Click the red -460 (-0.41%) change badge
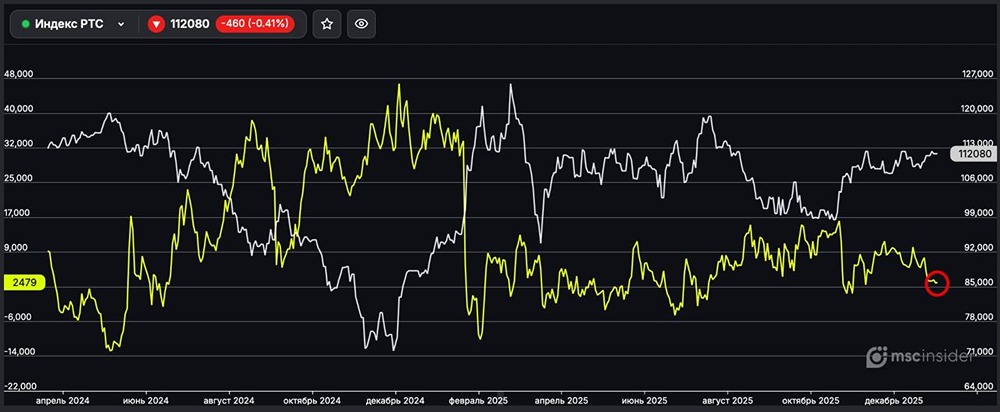The image size is (1000, 412). (x=255, y=24)
